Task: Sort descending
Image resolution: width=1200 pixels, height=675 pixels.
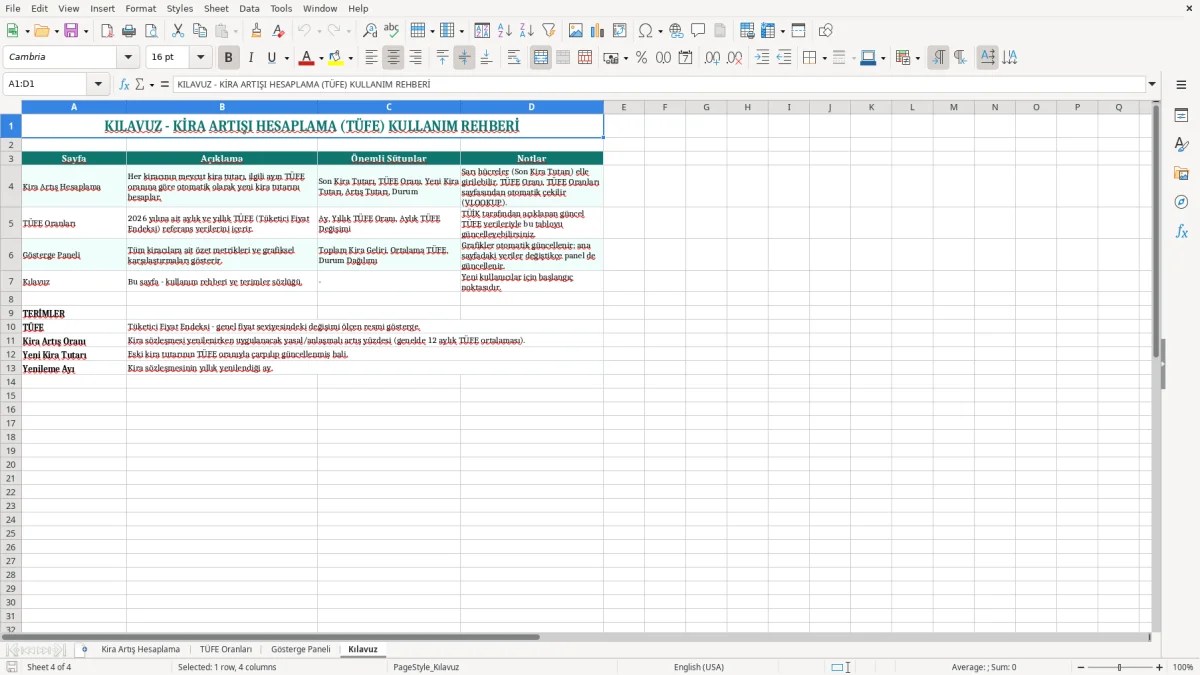Action: 527,31
